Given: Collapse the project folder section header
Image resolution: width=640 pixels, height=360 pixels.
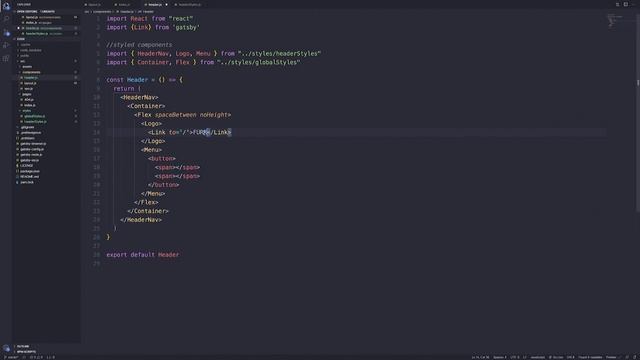Looking at the screenshot, I should point(20,39).
